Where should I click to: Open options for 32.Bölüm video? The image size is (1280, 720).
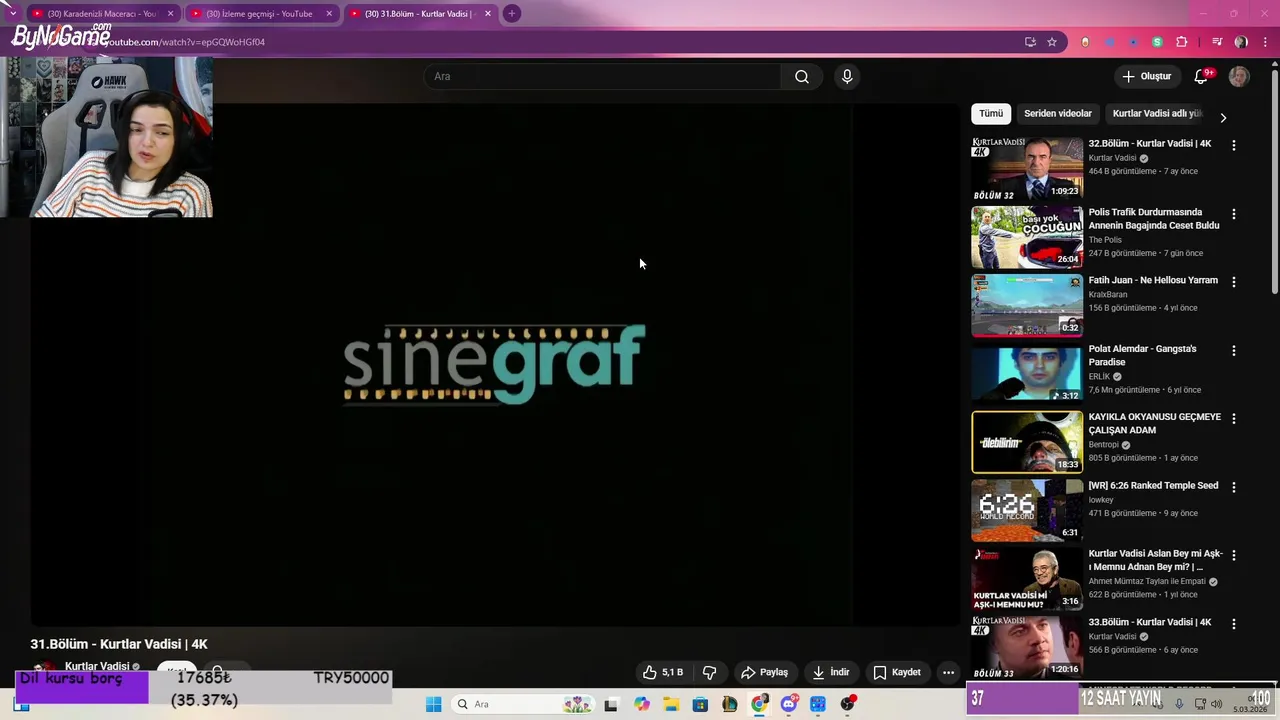(1233, 145)
